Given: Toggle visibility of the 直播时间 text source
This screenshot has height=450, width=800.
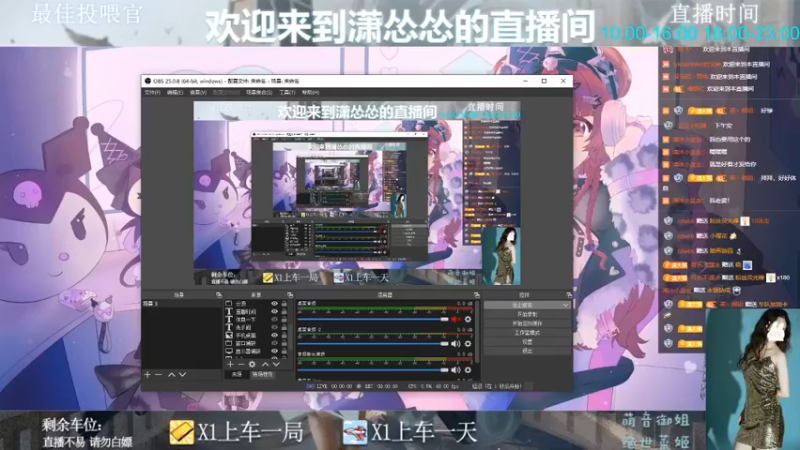Looking at the screenshot, I should 274,311.
